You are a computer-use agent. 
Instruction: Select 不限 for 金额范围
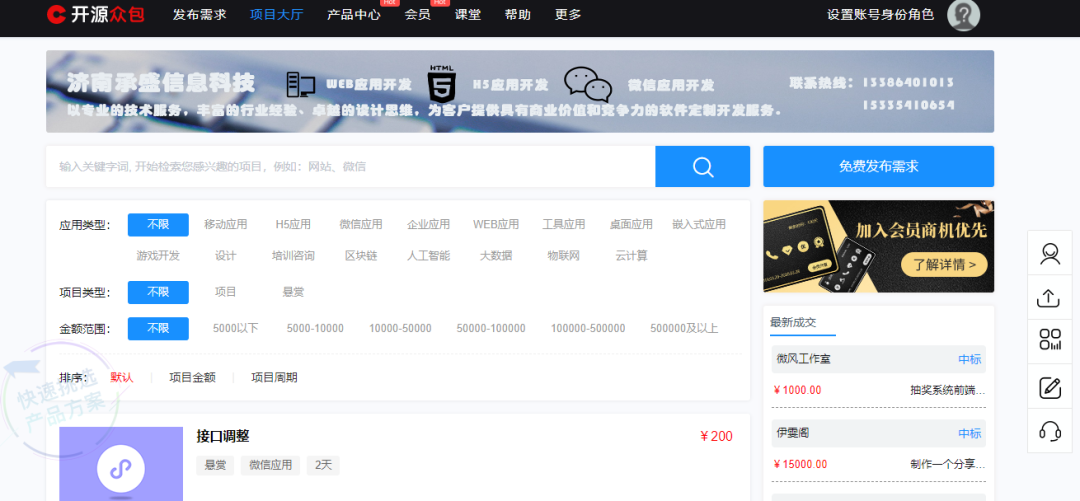(x=158, y=329)
